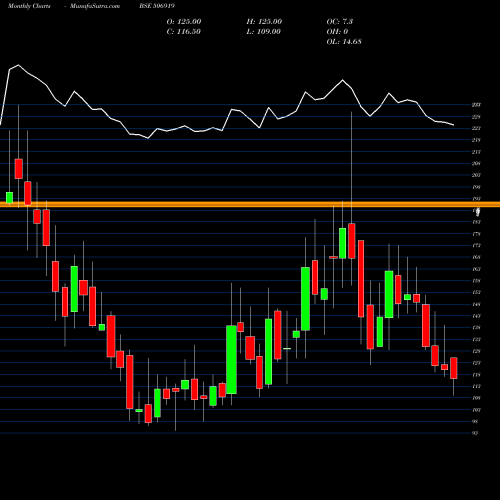Click the BSE 506919 symbol label
Image resolution: width=500 pixels, height=500 pixels.
(157, 6)
